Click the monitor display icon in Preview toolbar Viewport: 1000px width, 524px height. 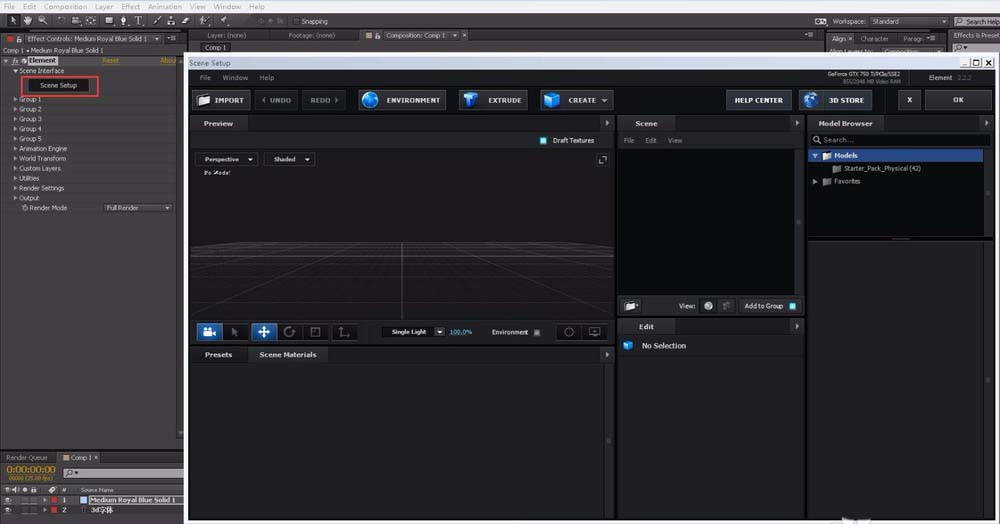(594, 331)
